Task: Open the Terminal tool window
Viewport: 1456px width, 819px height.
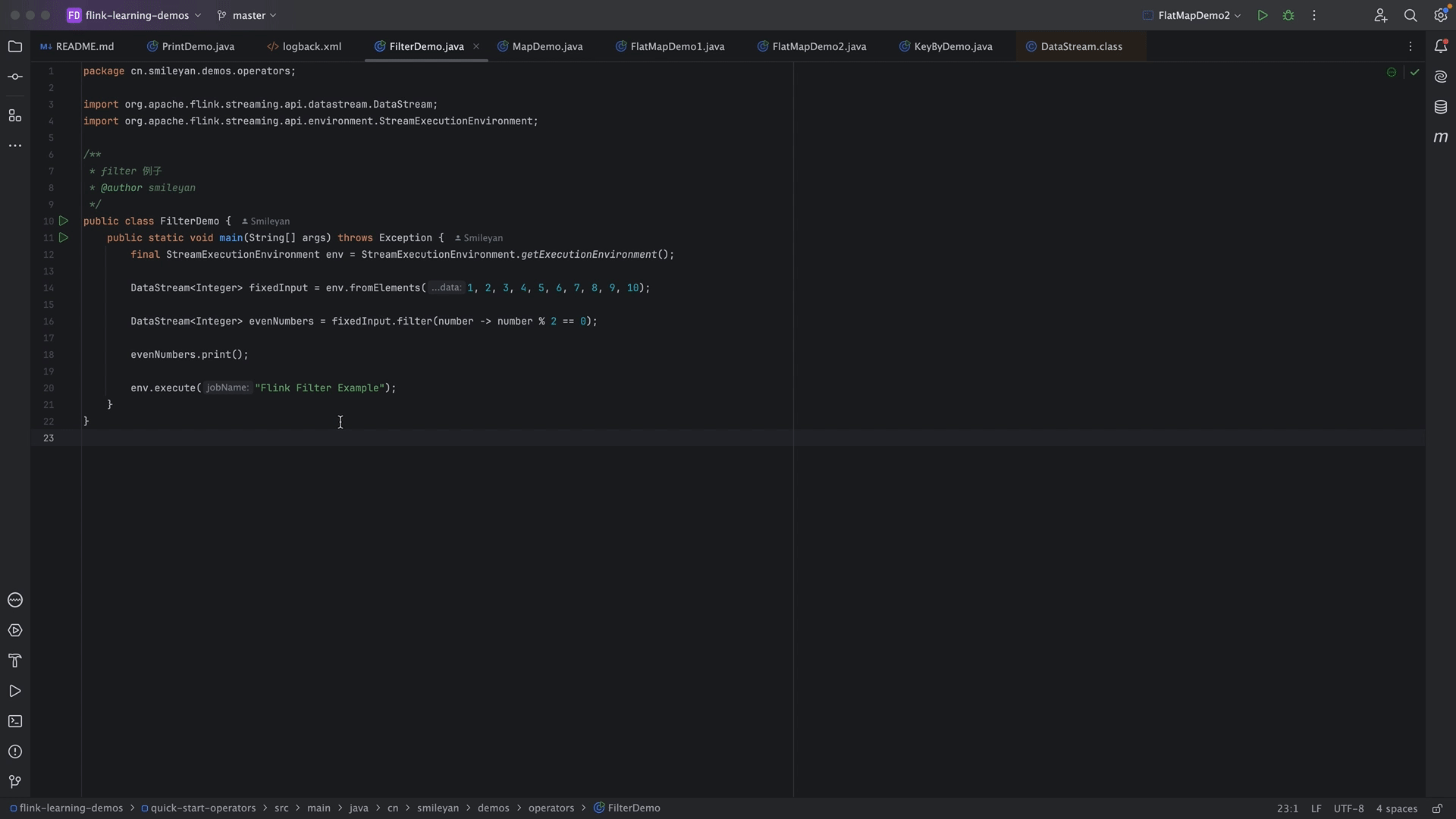Action: click(15, 721)
